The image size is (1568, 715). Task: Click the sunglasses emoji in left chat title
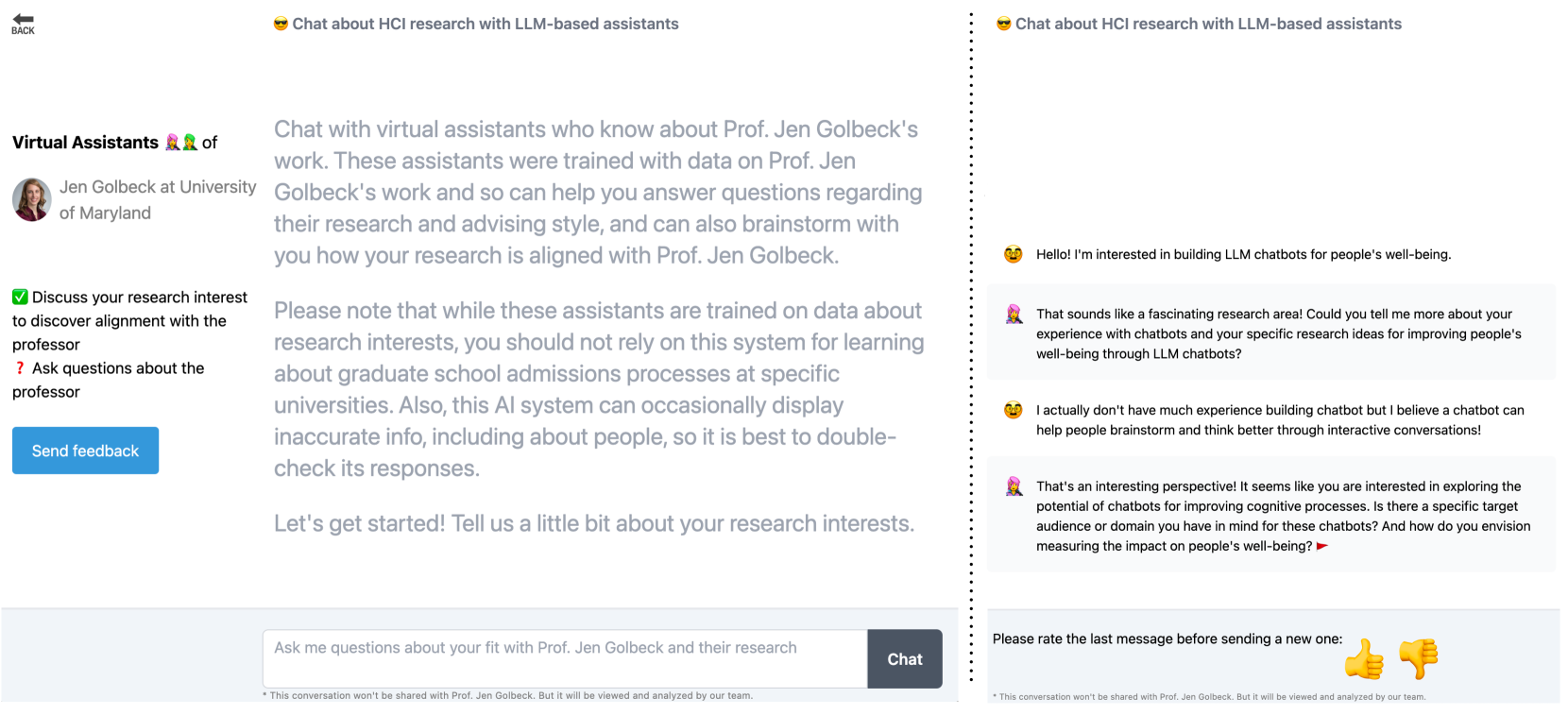(281, 24)
